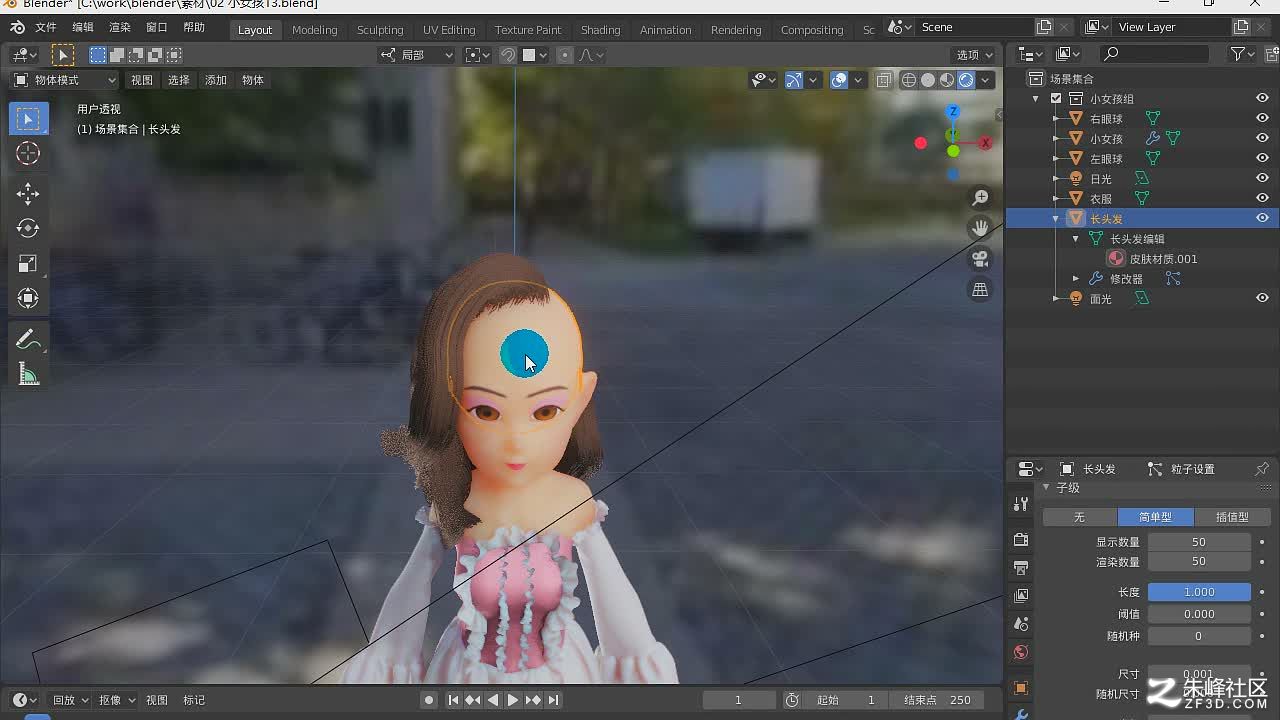Open the Render properties tab
The image size is (1280, 720).
1021,540
